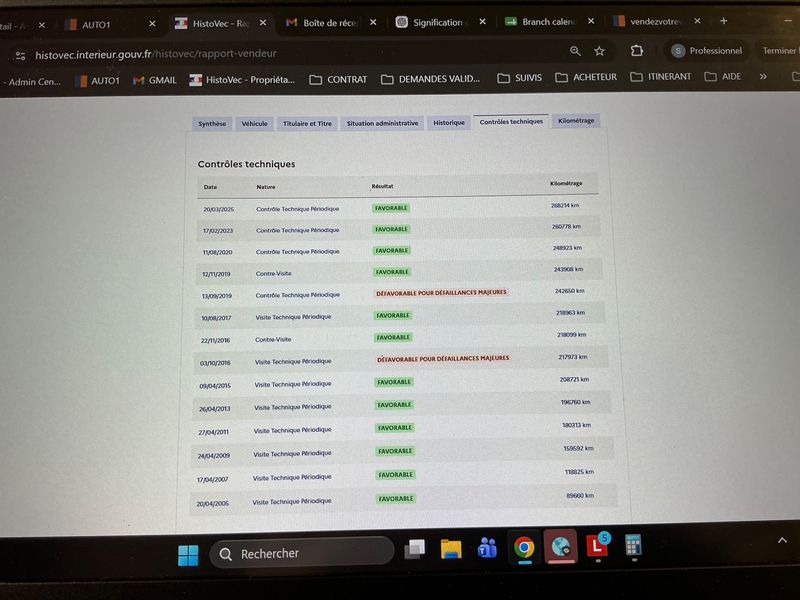This screenshot has width=800, height=600.
Task: Click the Contre-Visite entry dated 12/11/2019
Action: [x=273, y=273]
